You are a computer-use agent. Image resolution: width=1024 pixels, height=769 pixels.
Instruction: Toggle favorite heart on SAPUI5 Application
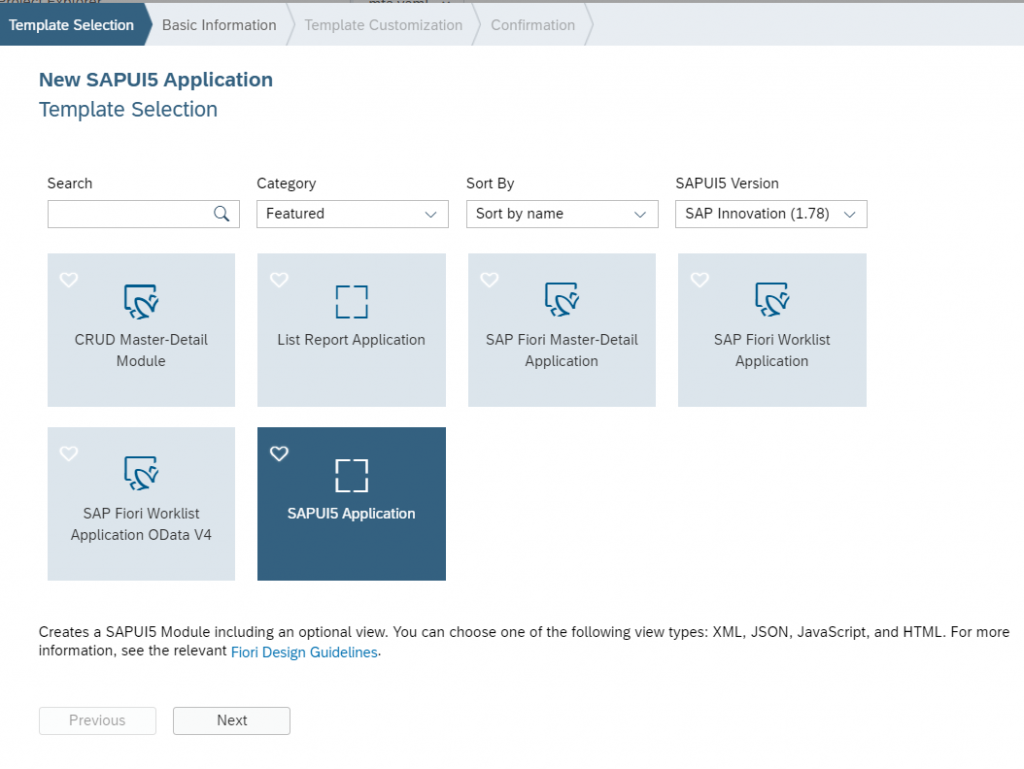click(279, 454)
